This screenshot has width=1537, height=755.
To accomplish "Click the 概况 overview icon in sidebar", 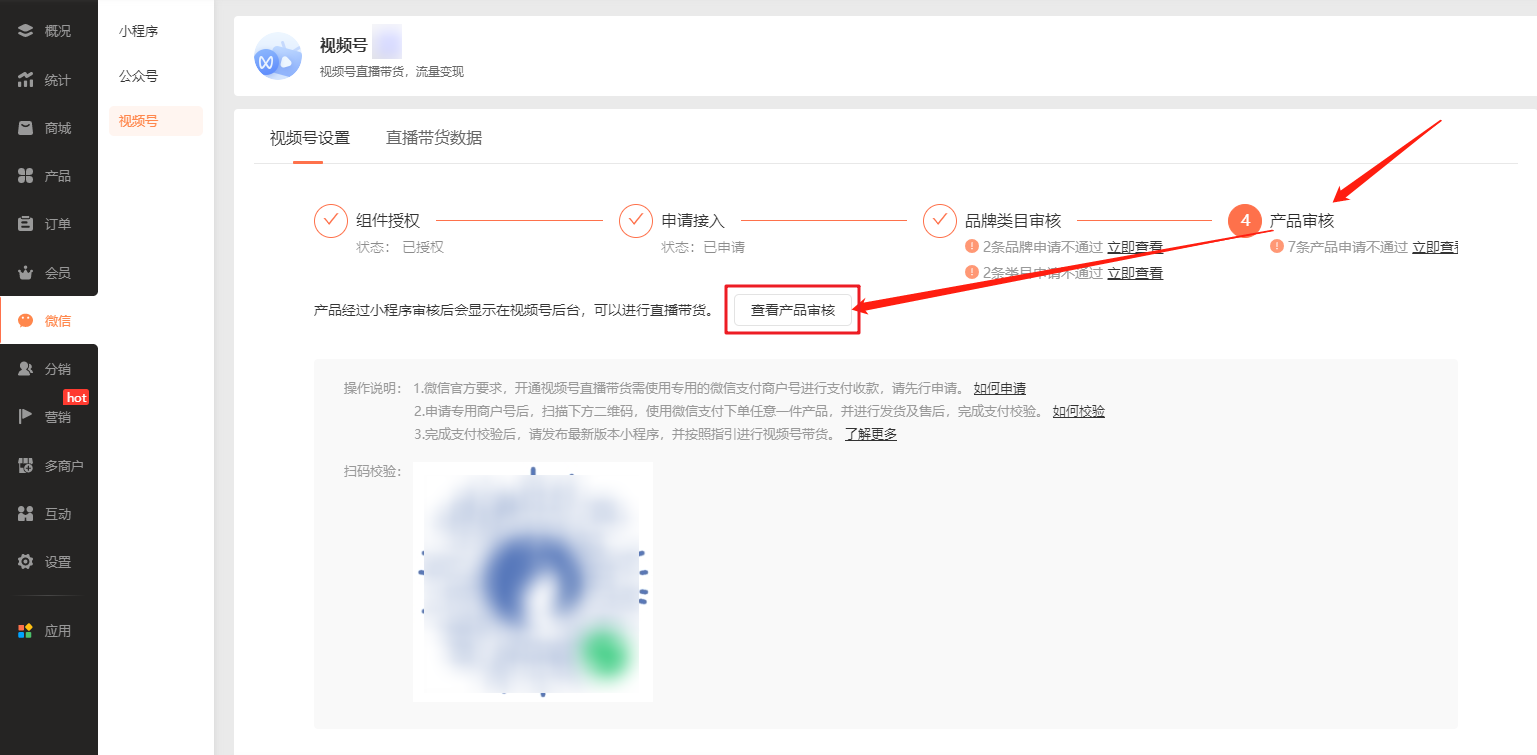I will coord(26,31).
